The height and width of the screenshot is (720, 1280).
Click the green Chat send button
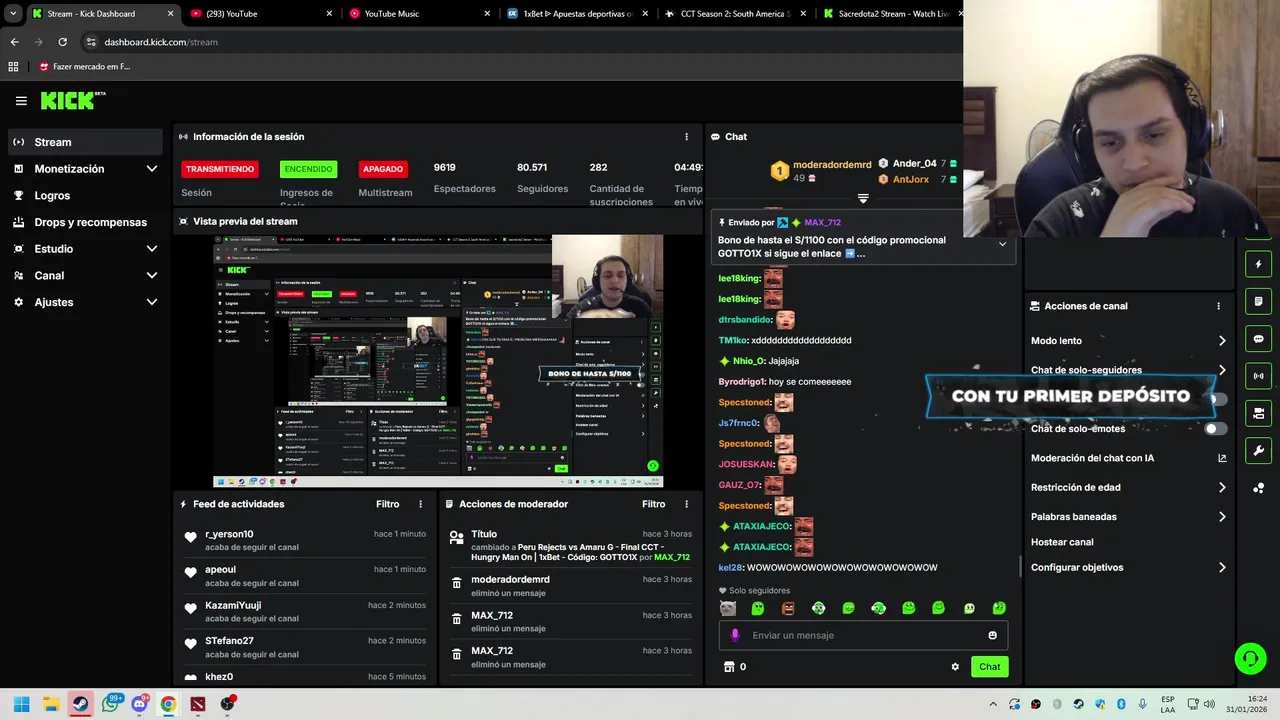pos(989,667)
